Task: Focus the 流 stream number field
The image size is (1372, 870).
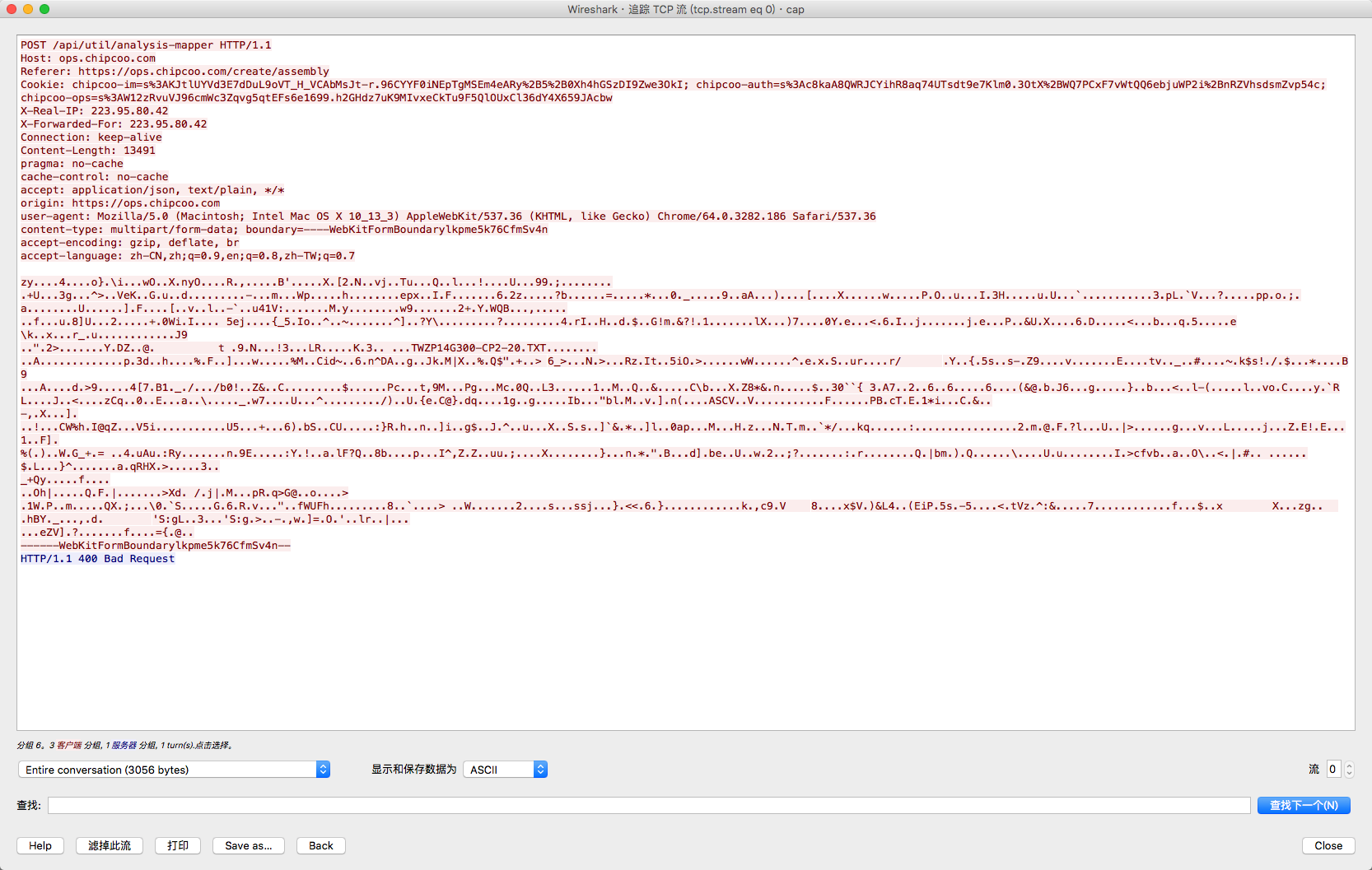Action: click(1332, 770)
